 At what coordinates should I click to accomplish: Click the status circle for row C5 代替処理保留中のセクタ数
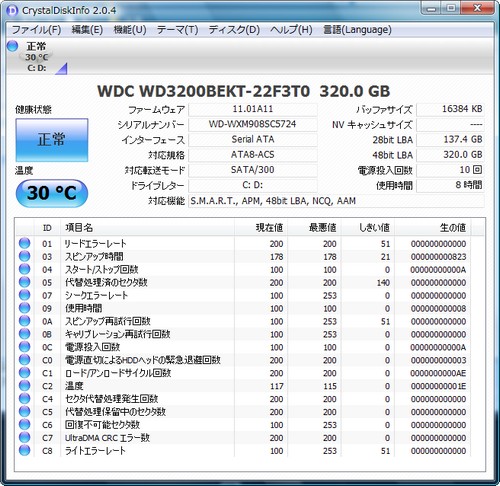(24, 412)
